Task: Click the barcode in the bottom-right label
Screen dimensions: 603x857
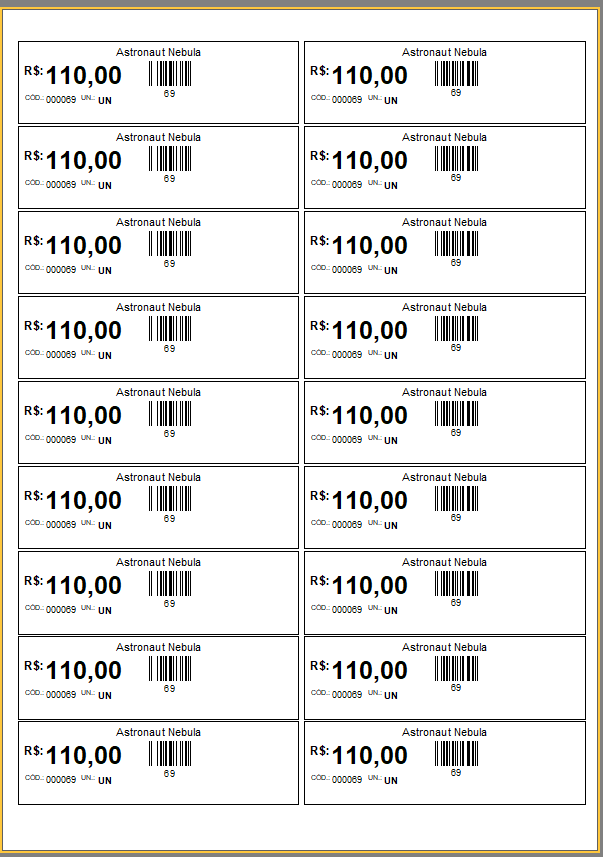Action: 456,754
